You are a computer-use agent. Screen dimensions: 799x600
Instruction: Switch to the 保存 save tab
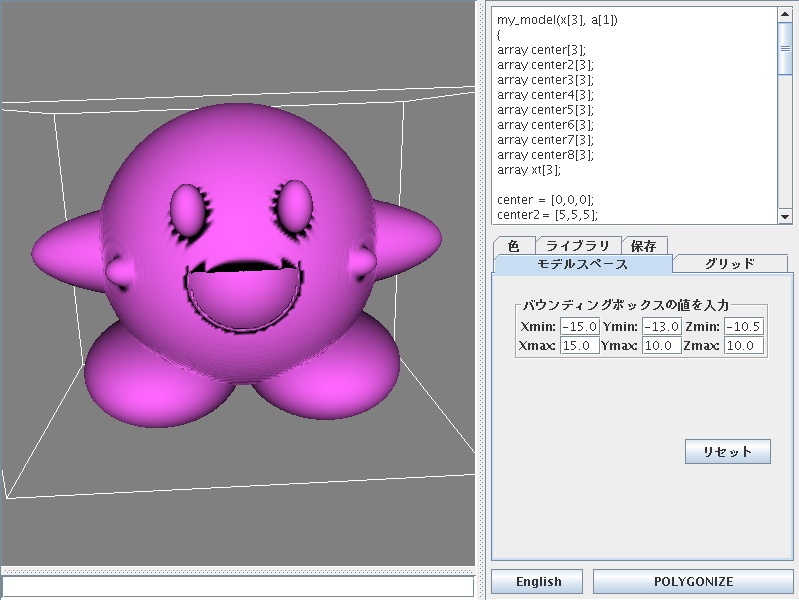(644, 246)
